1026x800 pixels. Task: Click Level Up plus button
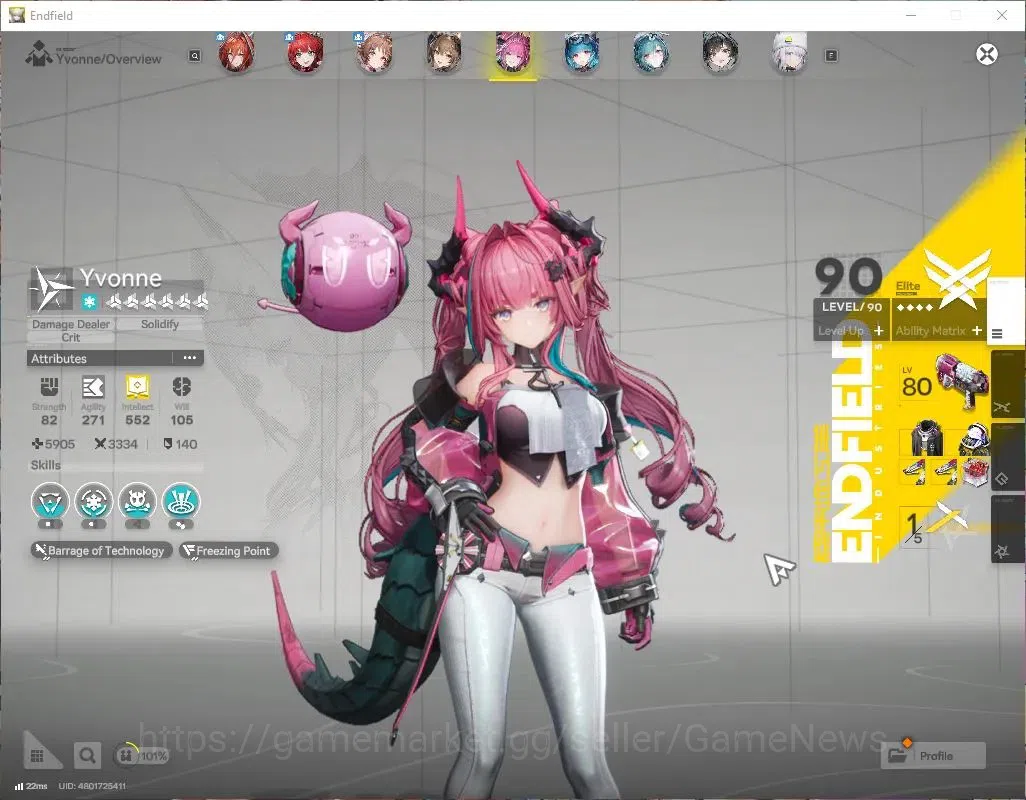pyautogui.click(x=878, y=331)
